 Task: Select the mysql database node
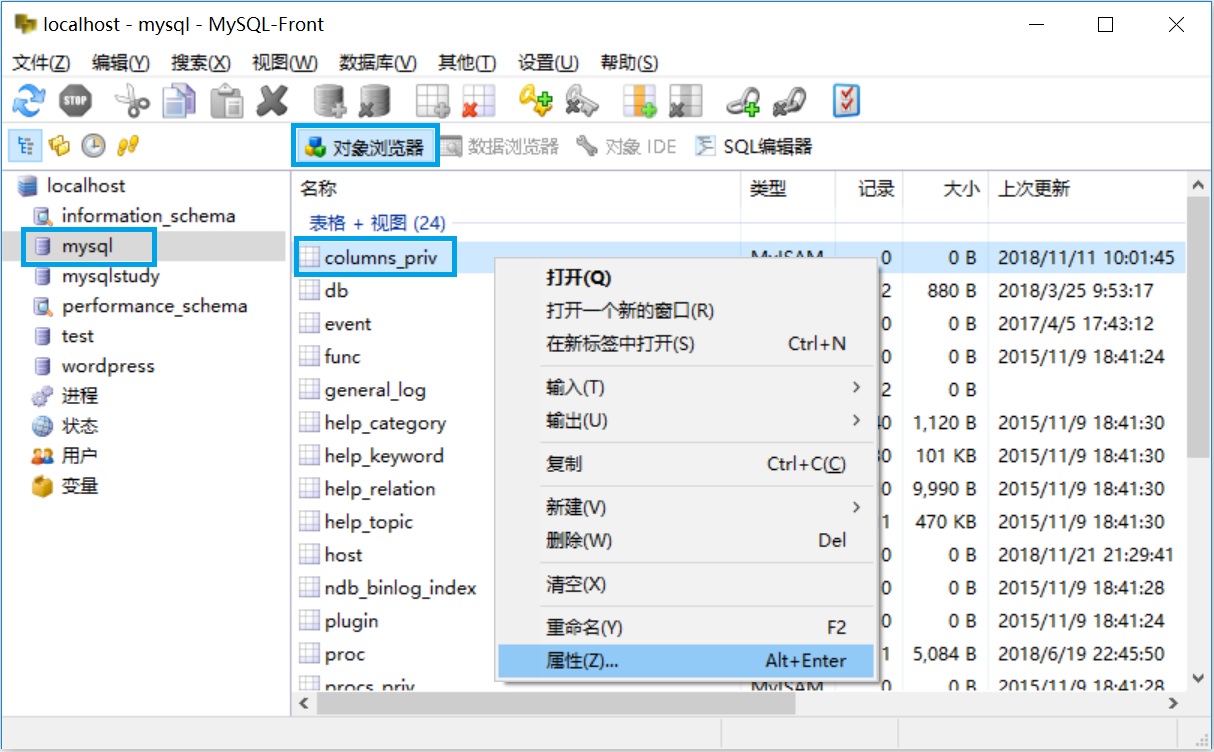[88, 246]
